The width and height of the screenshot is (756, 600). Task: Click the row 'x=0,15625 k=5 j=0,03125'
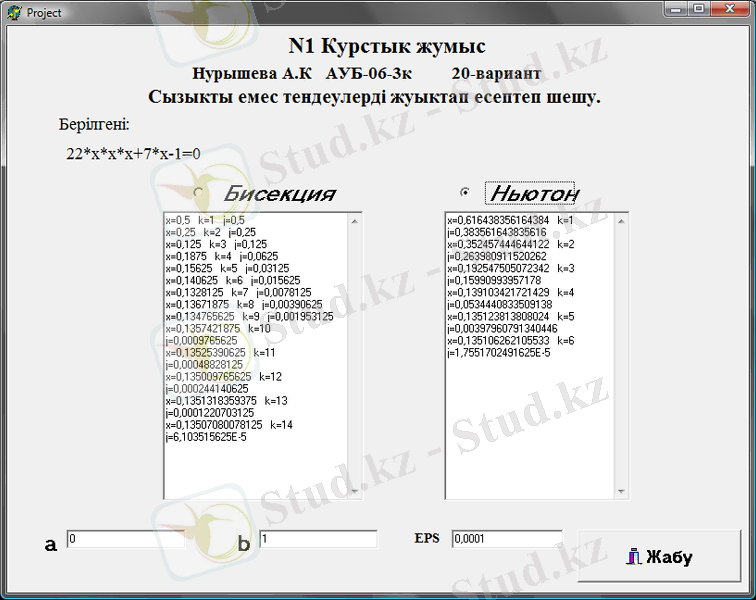click(228, 269)
